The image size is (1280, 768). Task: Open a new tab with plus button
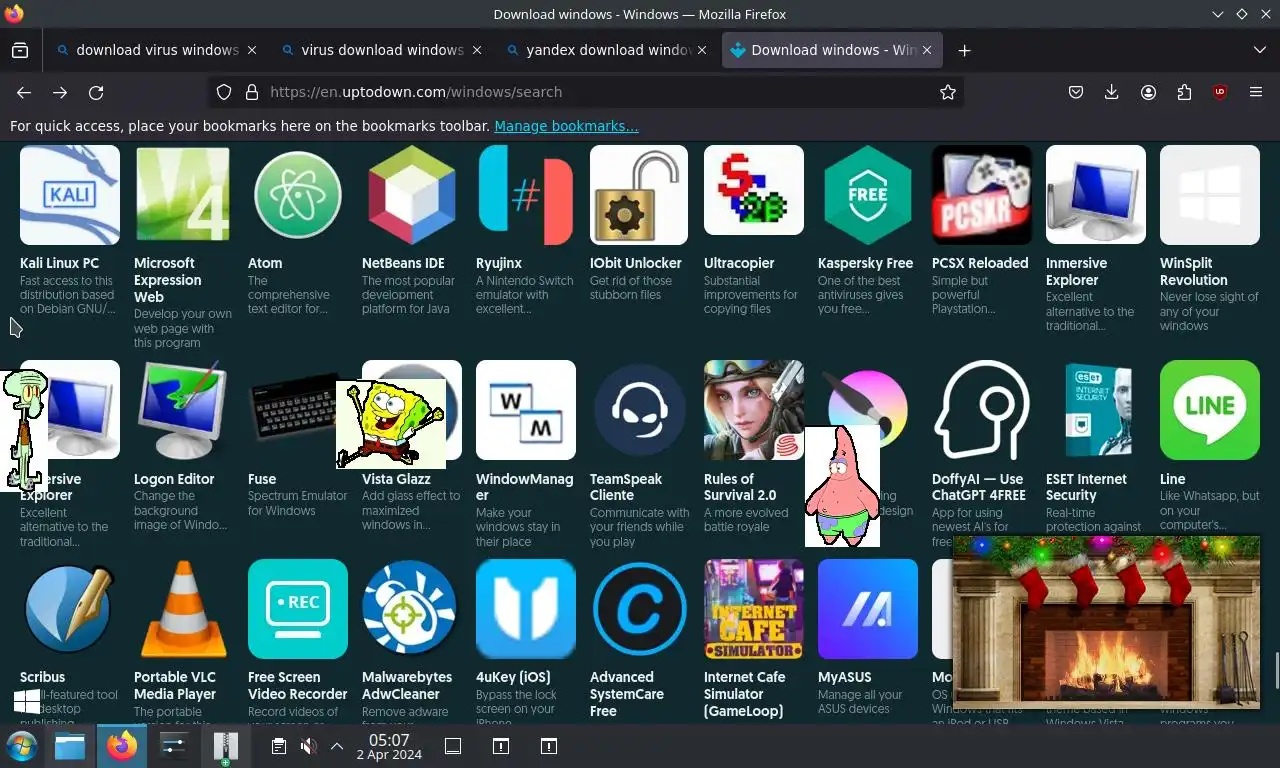coord(964,50)
